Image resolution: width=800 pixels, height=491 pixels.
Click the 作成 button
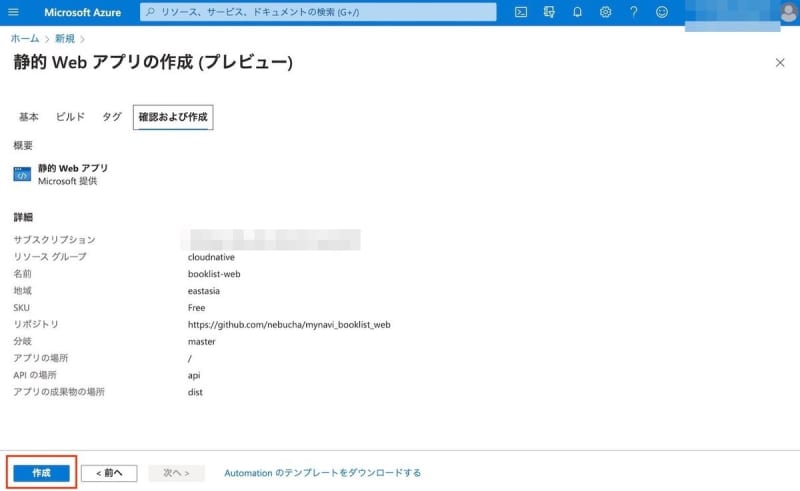[x=41, y=473]
